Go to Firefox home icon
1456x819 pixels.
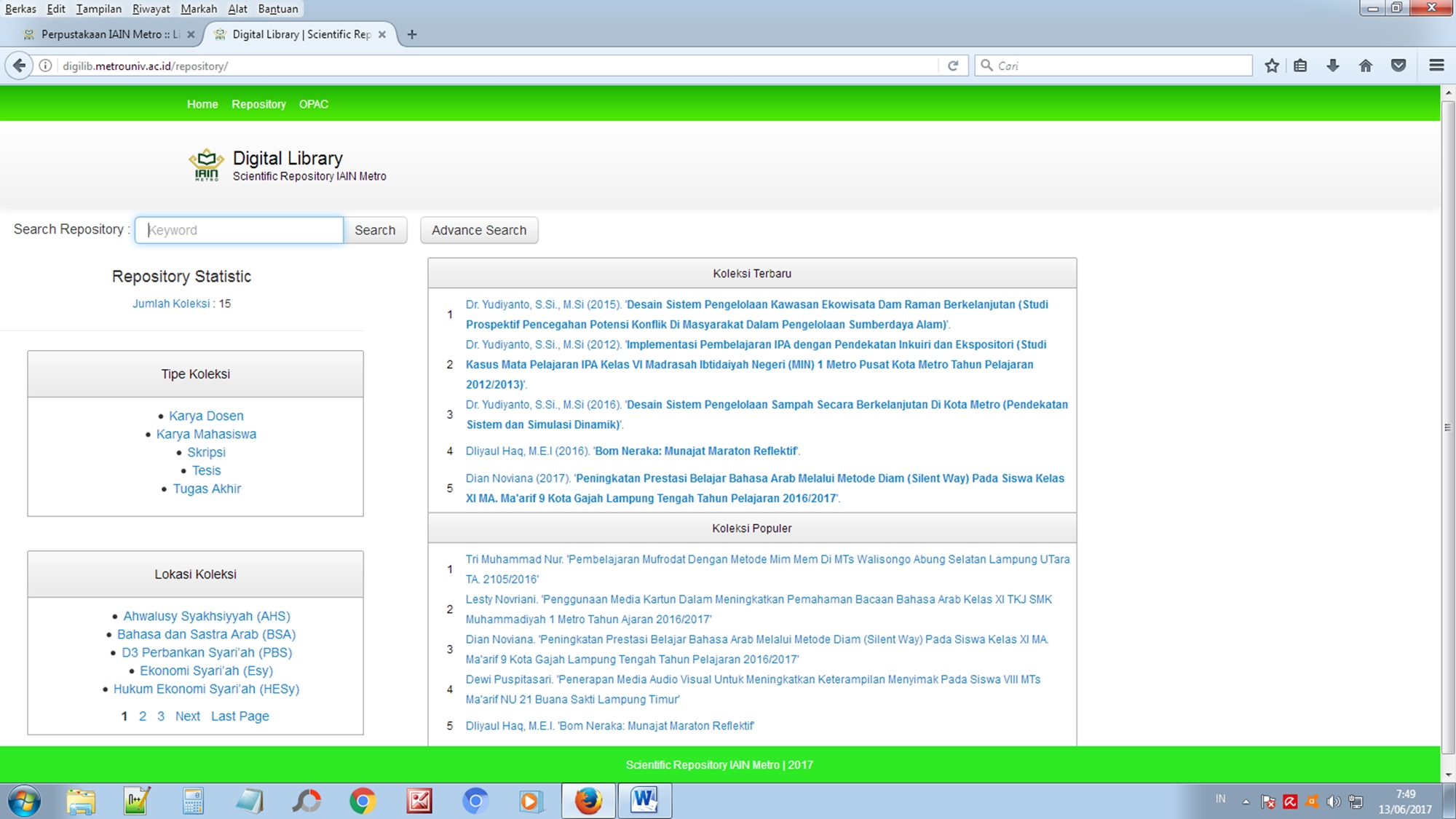coord(1366,66)
